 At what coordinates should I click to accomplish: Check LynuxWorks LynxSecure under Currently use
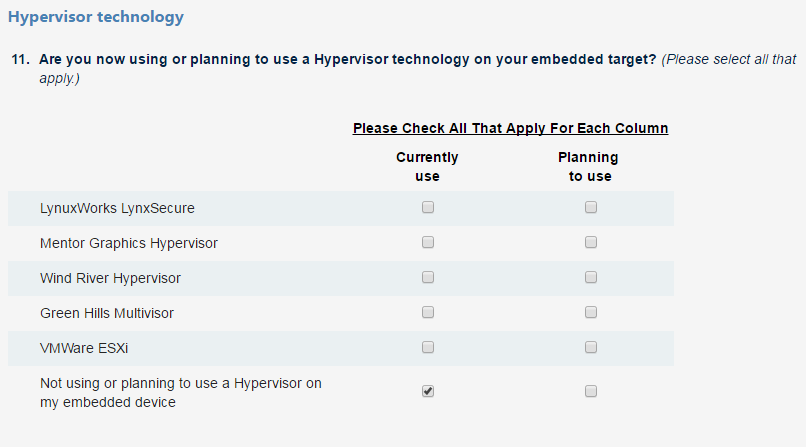428,207
